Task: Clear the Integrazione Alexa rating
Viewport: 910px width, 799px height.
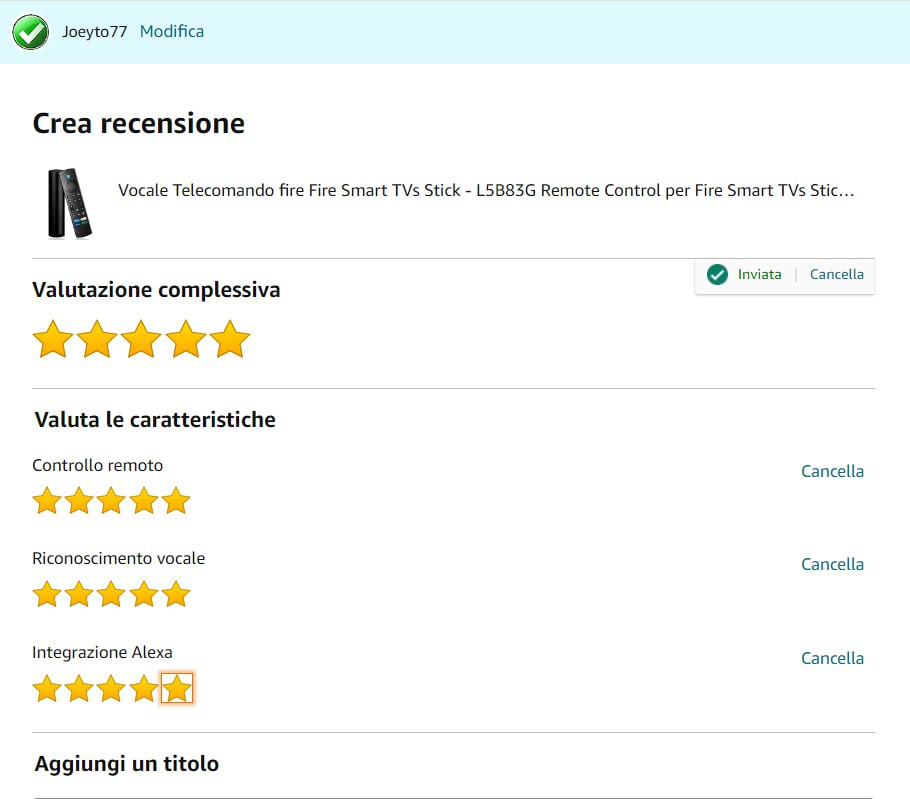Action: coord(832,658)
